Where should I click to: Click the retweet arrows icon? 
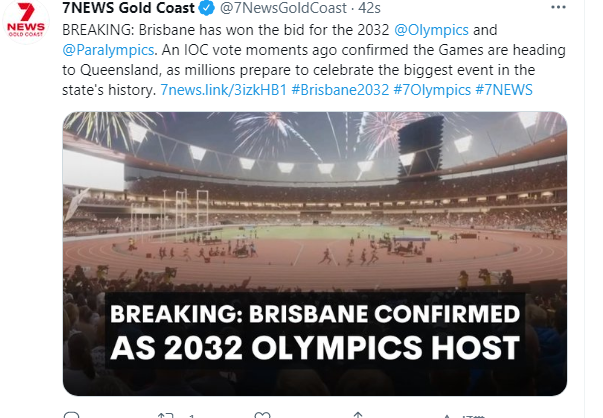pos(166,415)
